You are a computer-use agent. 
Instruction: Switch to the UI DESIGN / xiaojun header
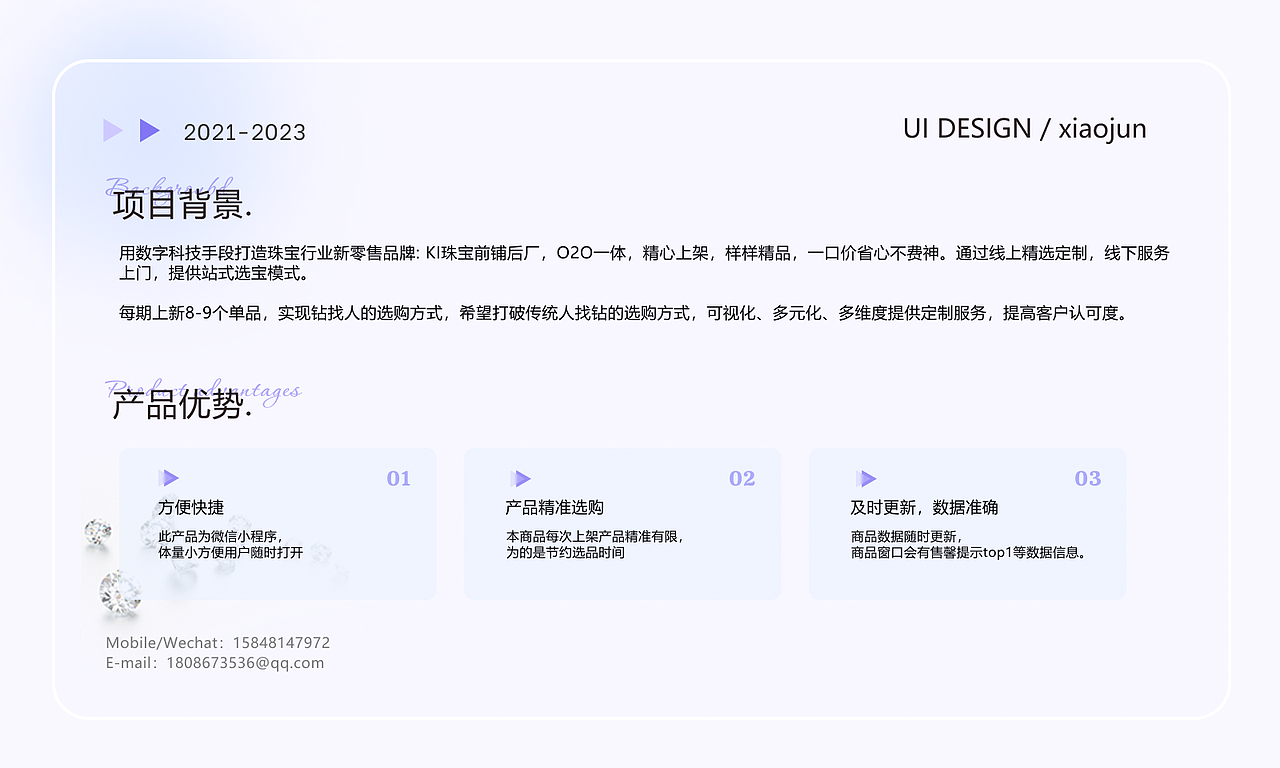pos(1024,128)
